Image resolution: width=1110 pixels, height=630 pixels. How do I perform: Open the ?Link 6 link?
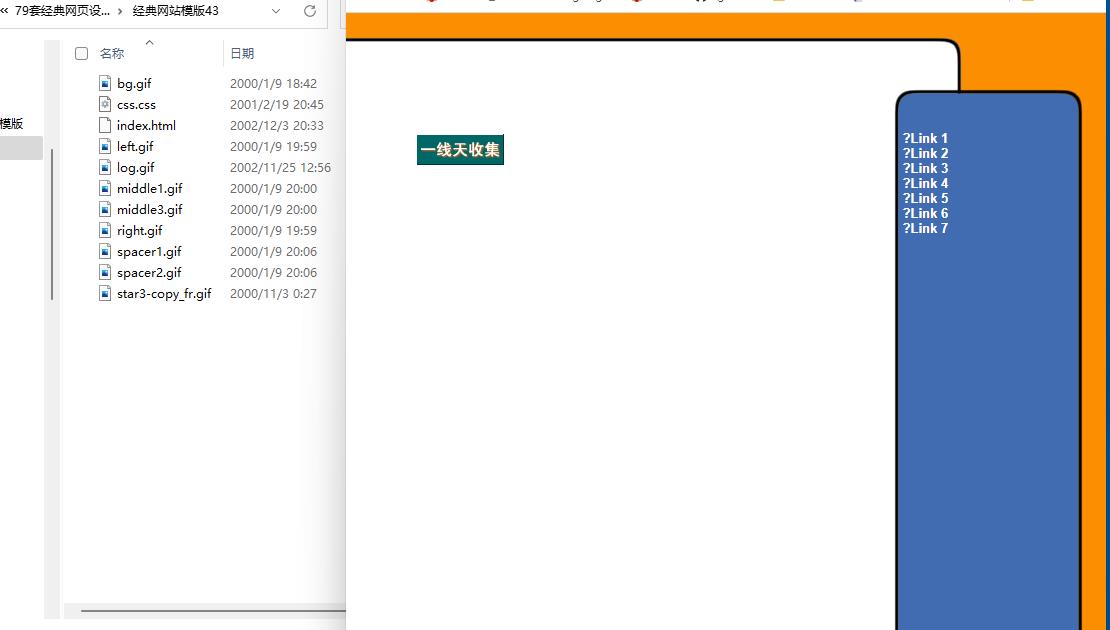(925, 213)
